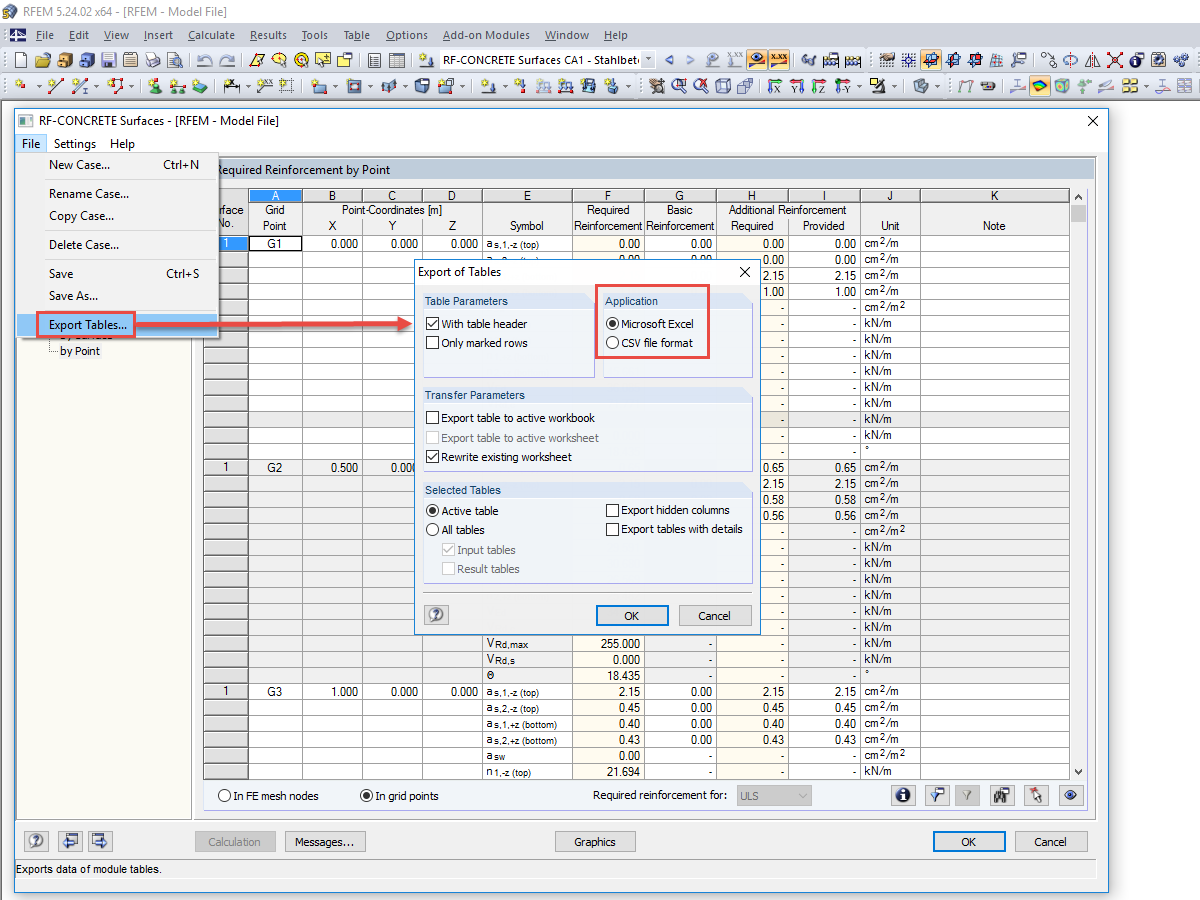Click the Open folder icon in main toolbar
Screen dimensions: 1200x900
[x=43, y=60]
